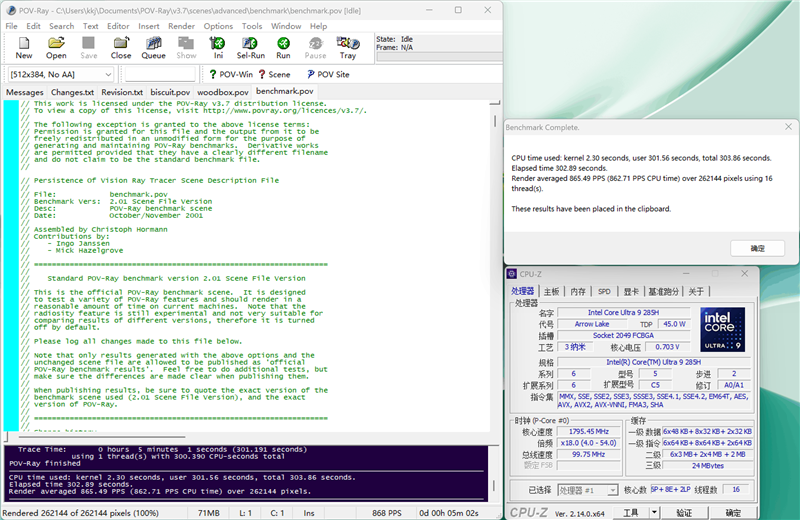
Task: Close the Benchmark Complete dialog
Action: click(788, 127)
